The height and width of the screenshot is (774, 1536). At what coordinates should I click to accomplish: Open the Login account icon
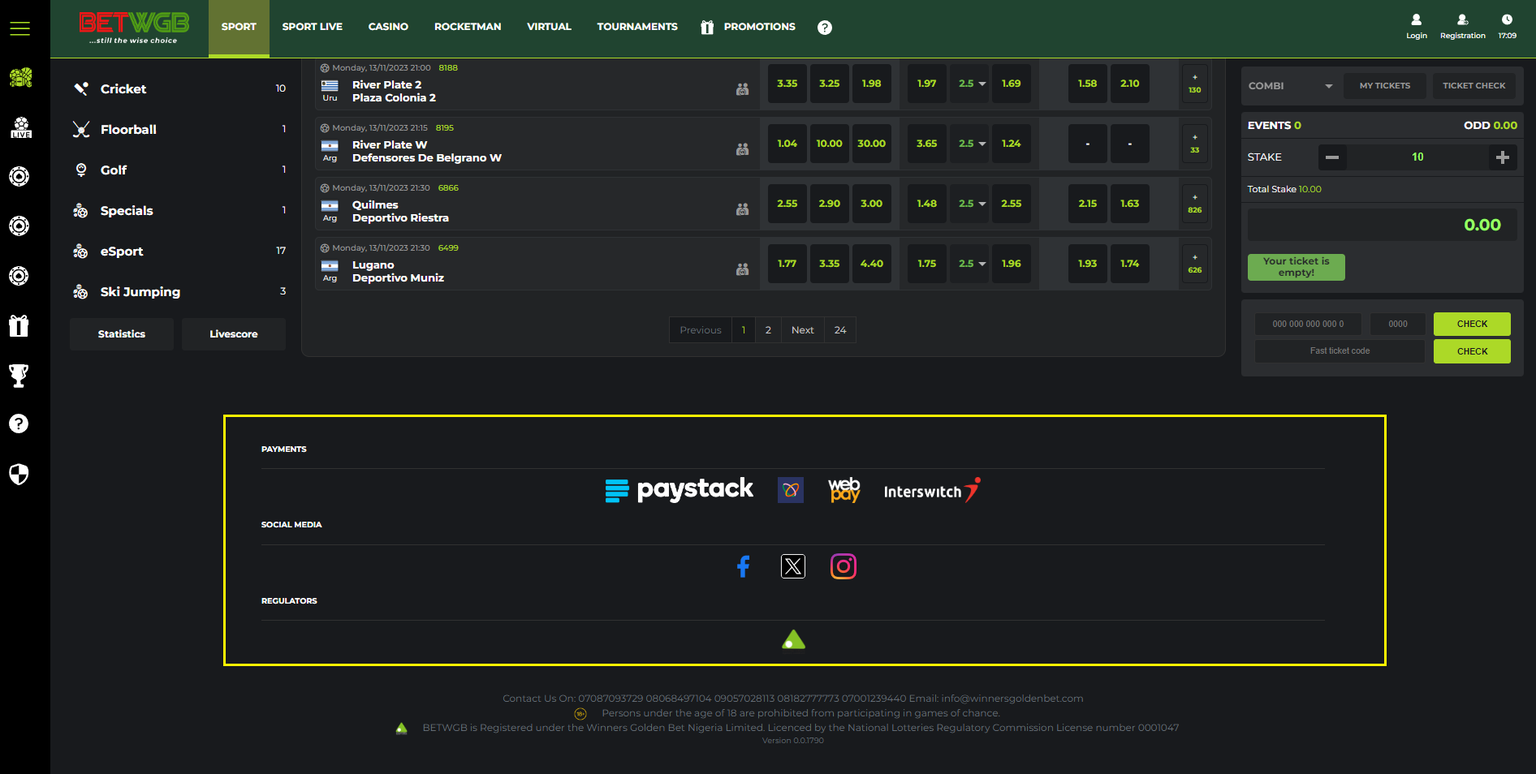(x=1416, y=24)
